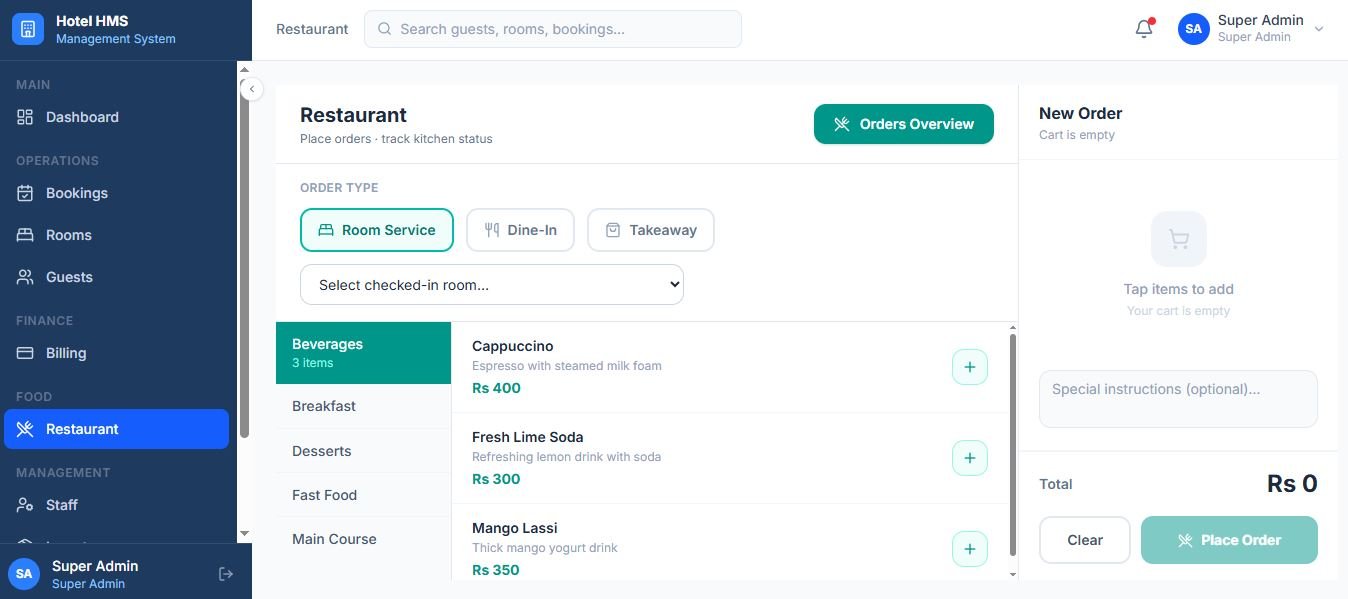Select the Takeaway order type
The width and height of the screenshot is (1348, 599).
pos(650,230)
